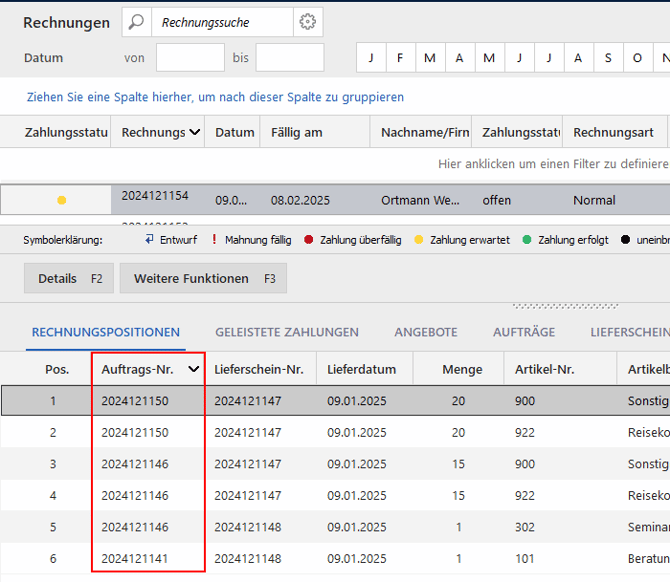Select Auftrags-Nr. 2024121150 in position 2
The width and height of the screenshot is (670, 582).
click(135, 432)
